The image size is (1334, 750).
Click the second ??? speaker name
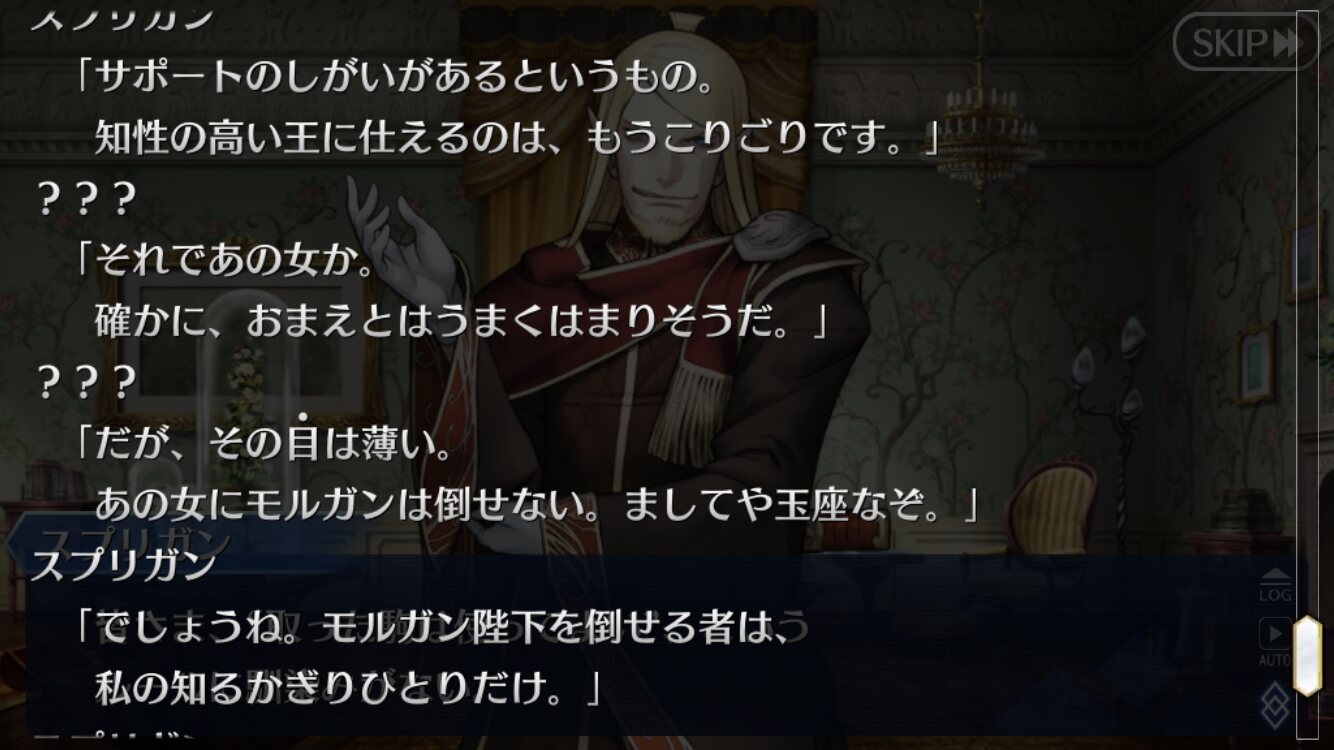(85, 382)
